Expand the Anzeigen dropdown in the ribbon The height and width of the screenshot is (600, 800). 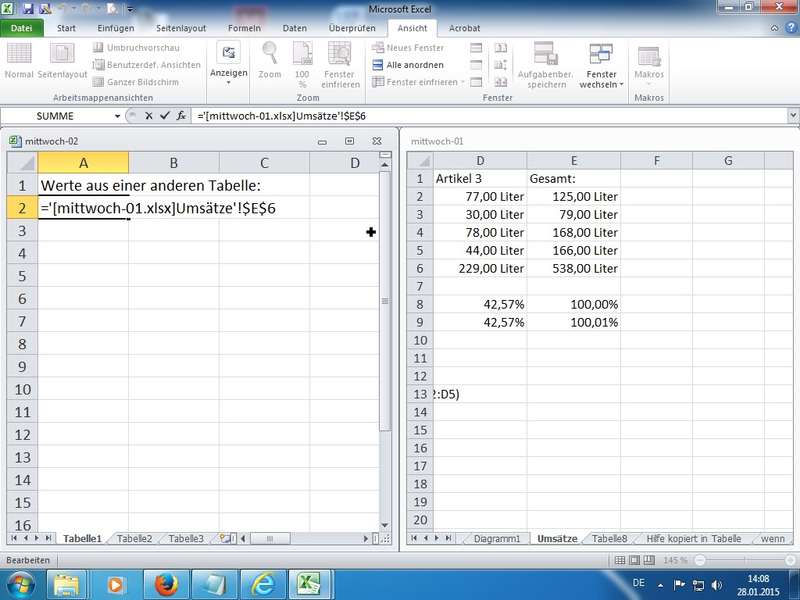click(x=228, y=73)
